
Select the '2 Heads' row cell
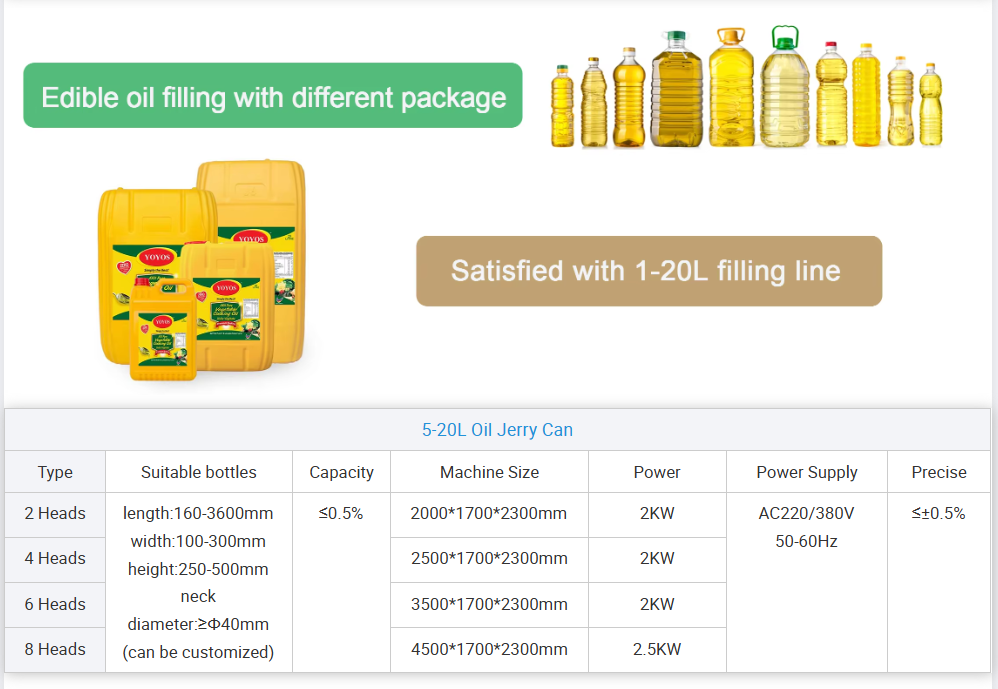(x=55, y=514)
